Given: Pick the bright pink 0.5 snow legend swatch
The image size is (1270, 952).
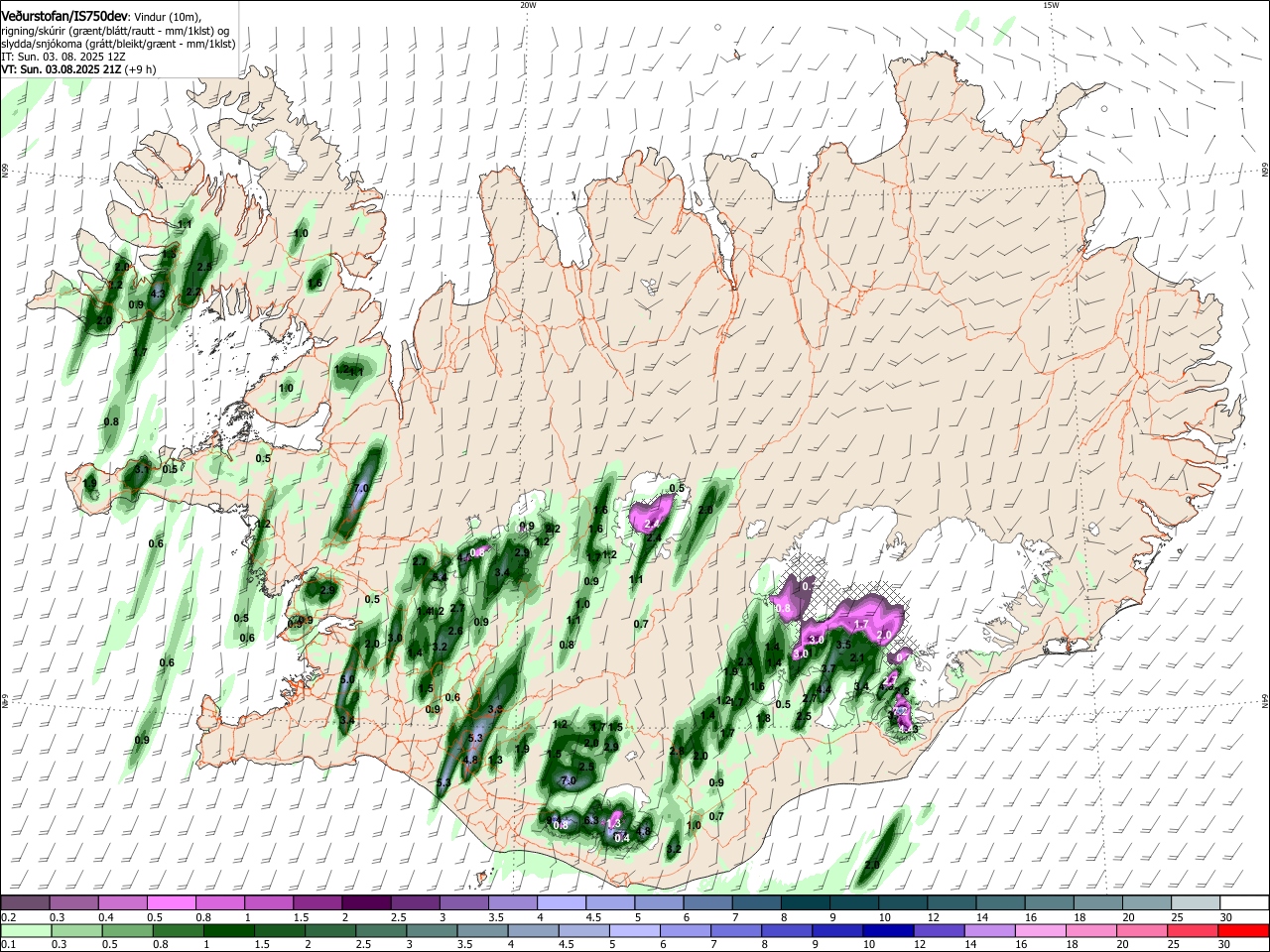Looking at the screenshot, I should pyautogui.click(x=171, y=902).
